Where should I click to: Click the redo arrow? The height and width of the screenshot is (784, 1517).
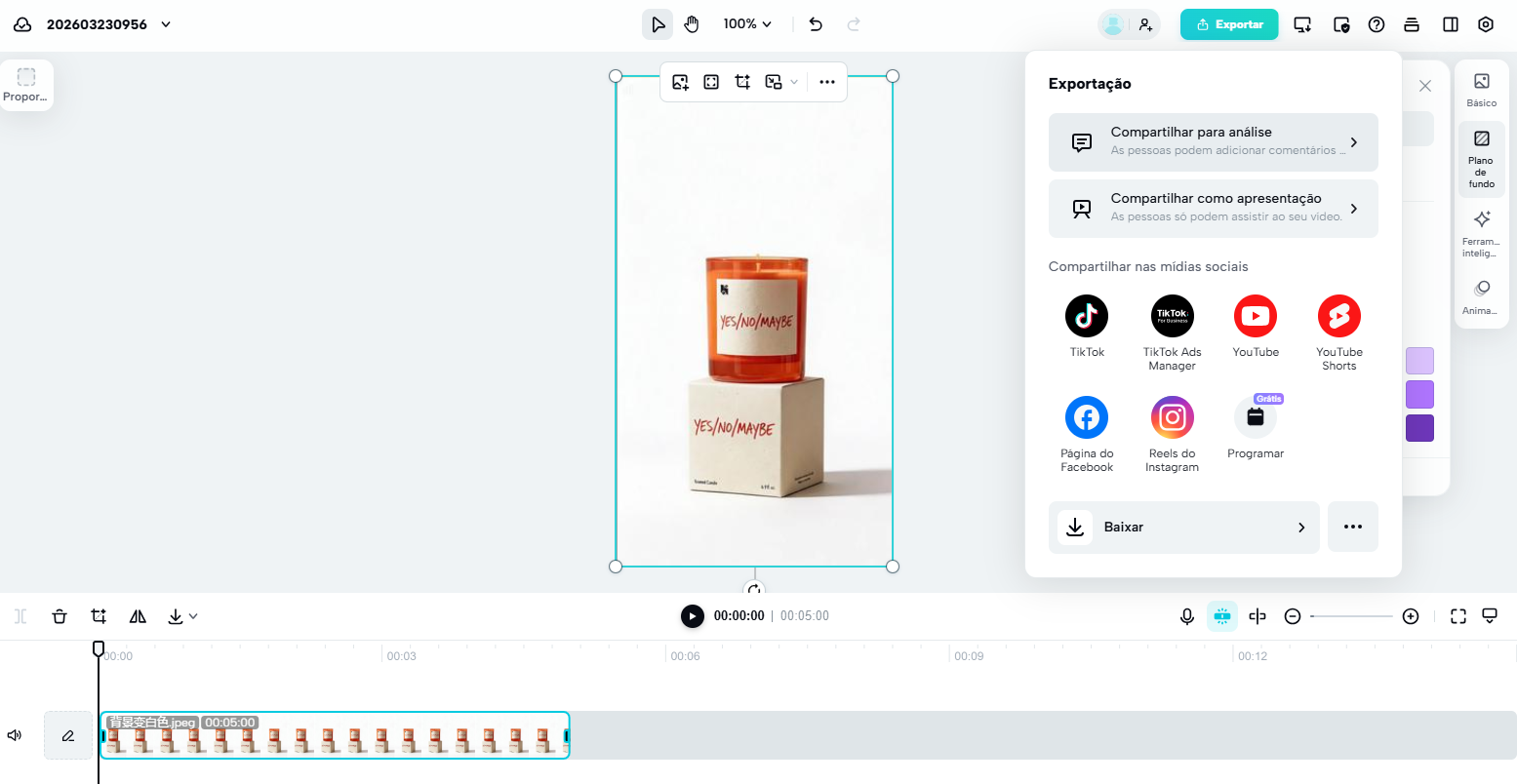point(854,24)
